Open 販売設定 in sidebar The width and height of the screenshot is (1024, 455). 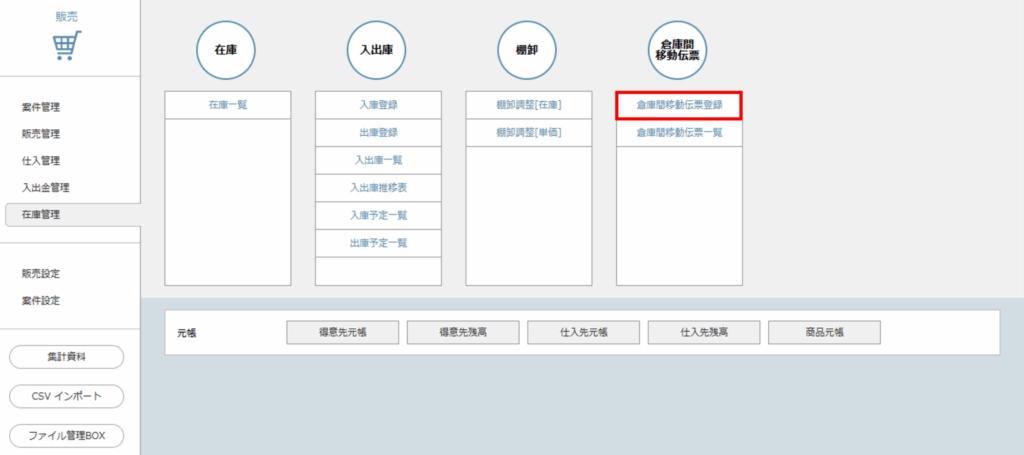tap(42, 273)
